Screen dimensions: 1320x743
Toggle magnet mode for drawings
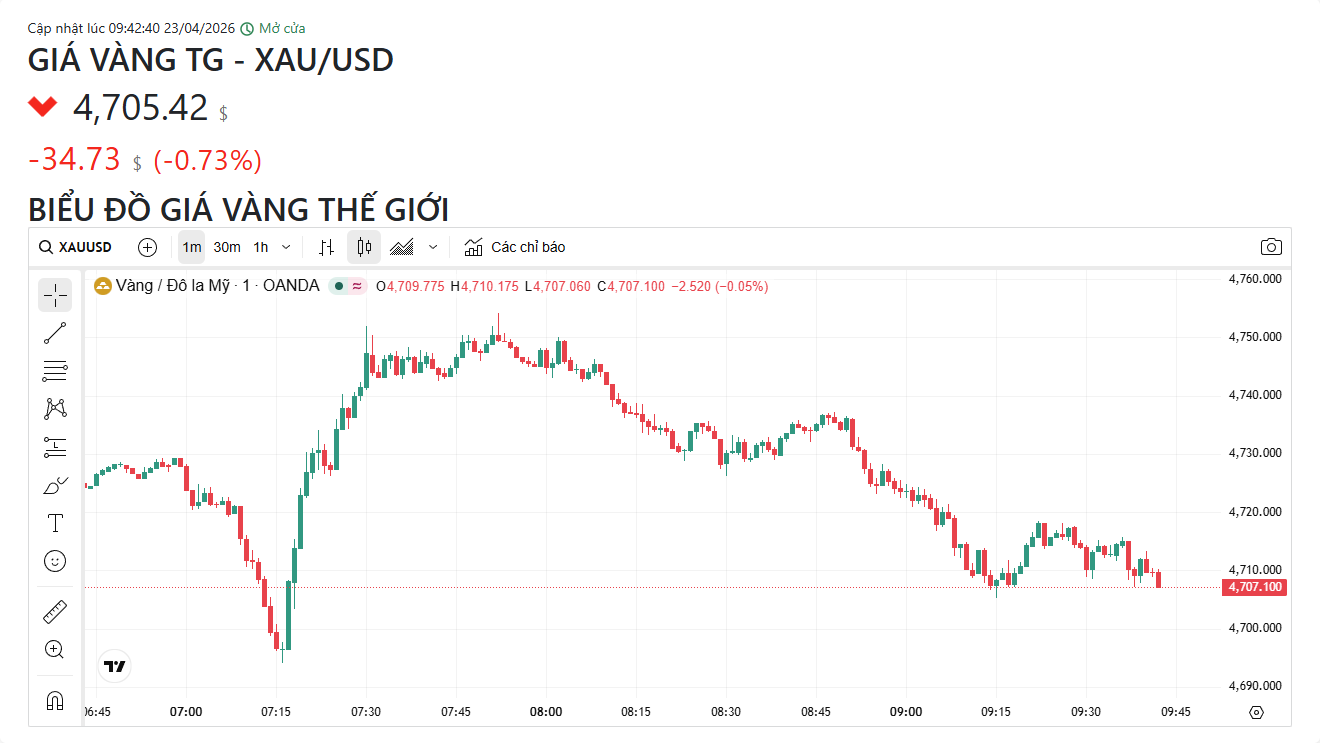click(55, 700)
